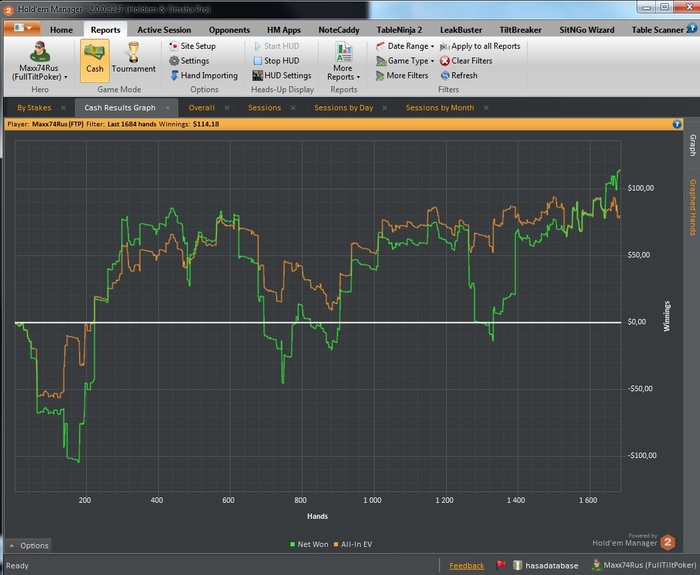
Task: Select the Cash Results Graph report tab
Action: (x=120, y=108)
